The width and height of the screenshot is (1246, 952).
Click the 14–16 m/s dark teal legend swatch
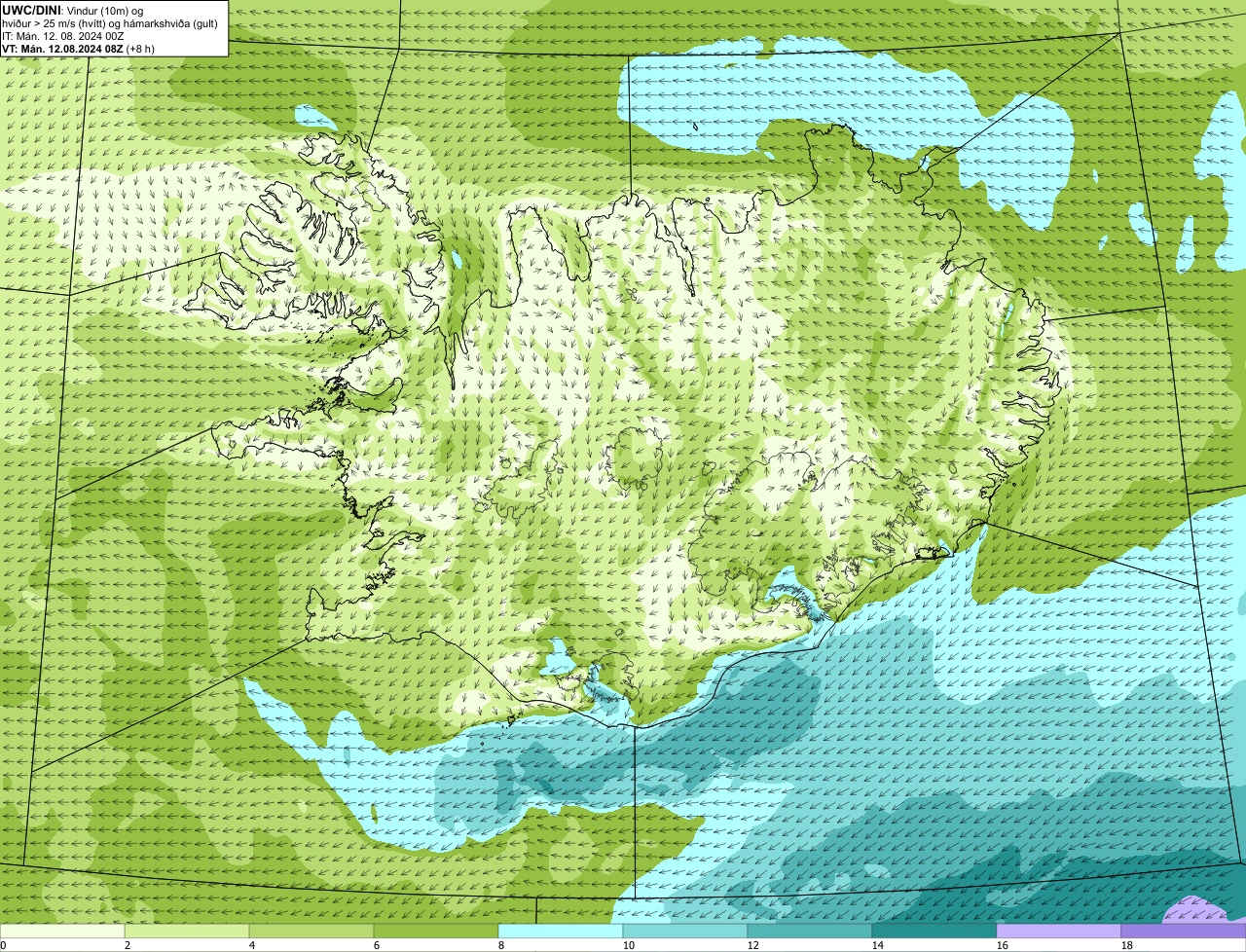point(934,931)
